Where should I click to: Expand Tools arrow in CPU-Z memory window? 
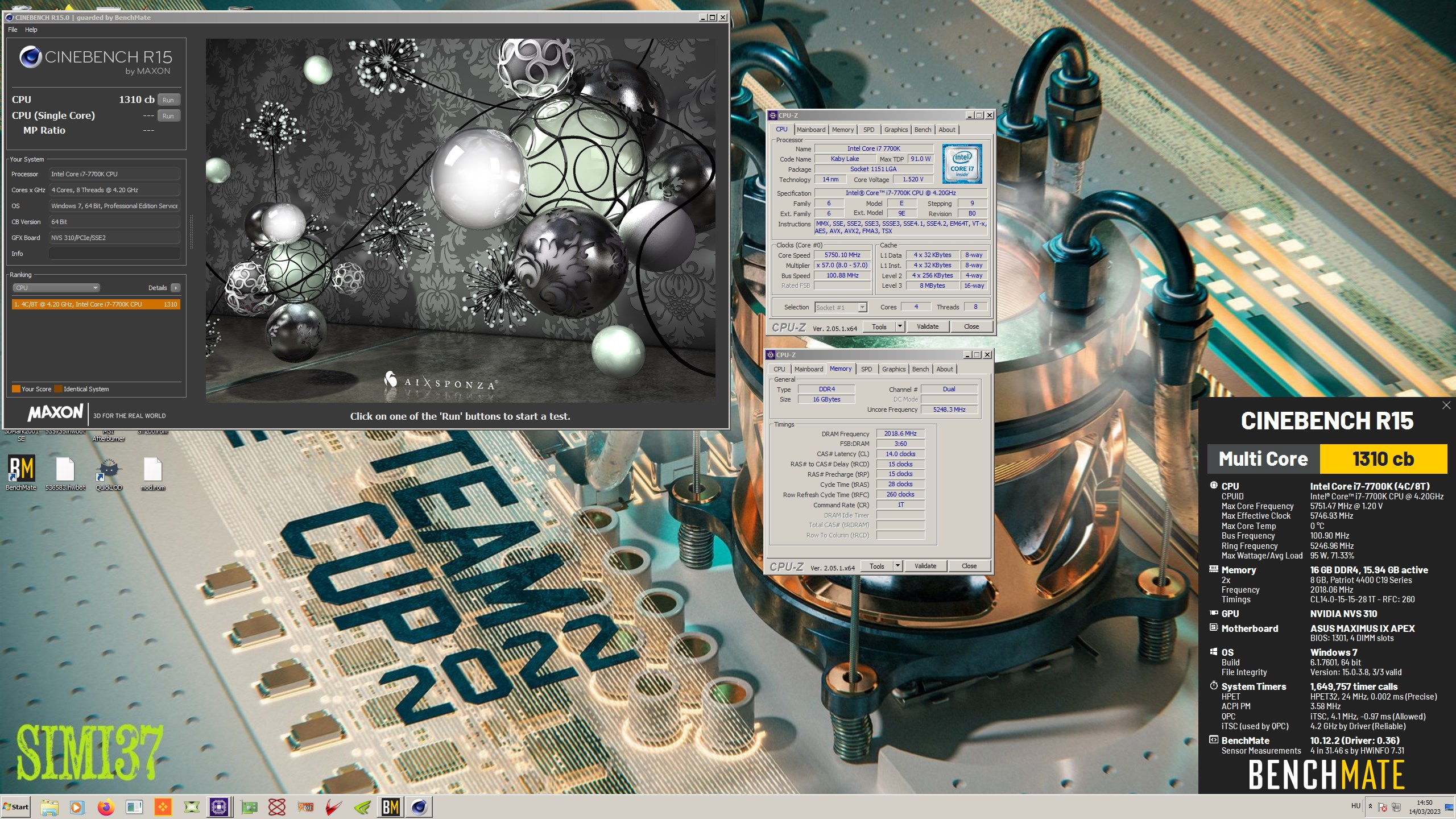coord(897,566)
